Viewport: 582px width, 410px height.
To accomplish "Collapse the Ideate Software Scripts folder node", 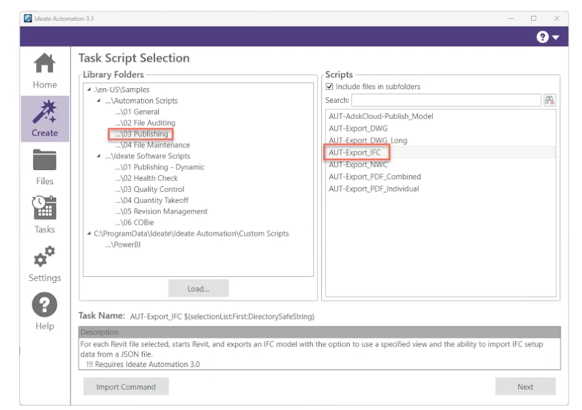I will 98,156.
